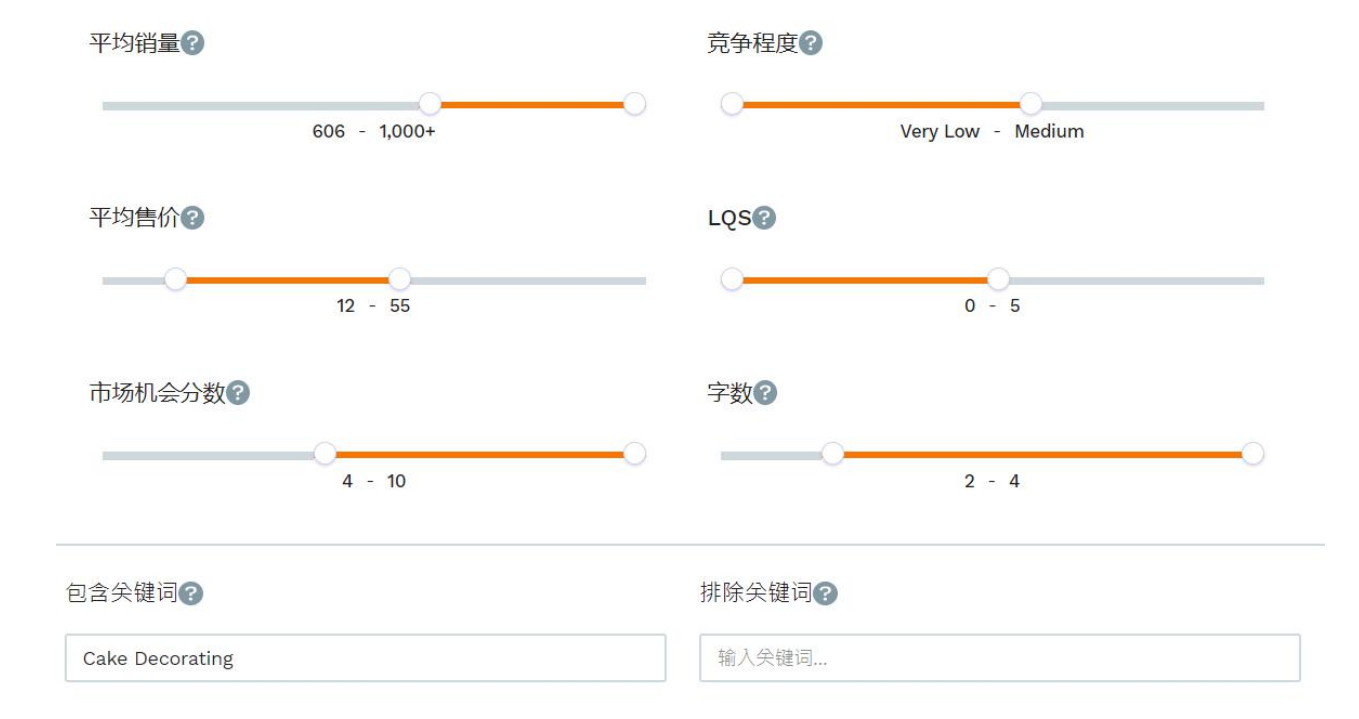
Task: Click 市场机会分数 slider lower handle at 4
Action: tap(325, 454)
